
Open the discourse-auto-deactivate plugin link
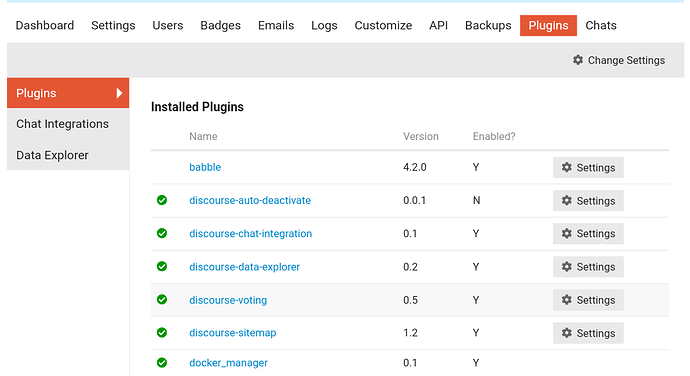tap(250, 200)
